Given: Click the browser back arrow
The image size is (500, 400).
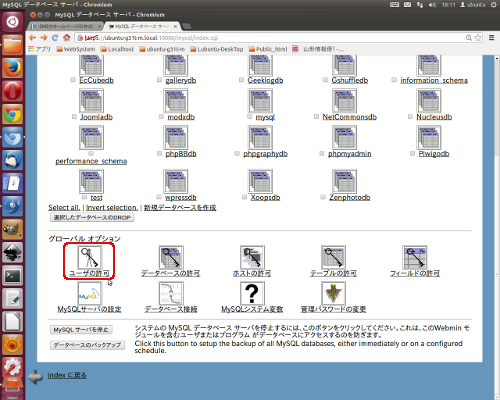Looking at the screenshot, I should [x=32, y=38].
